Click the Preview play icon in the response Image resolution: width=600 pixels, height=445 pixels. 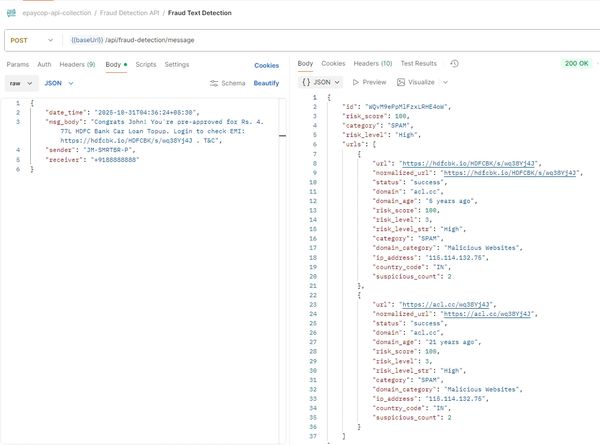pyautogui.click(x=356, y=82)
